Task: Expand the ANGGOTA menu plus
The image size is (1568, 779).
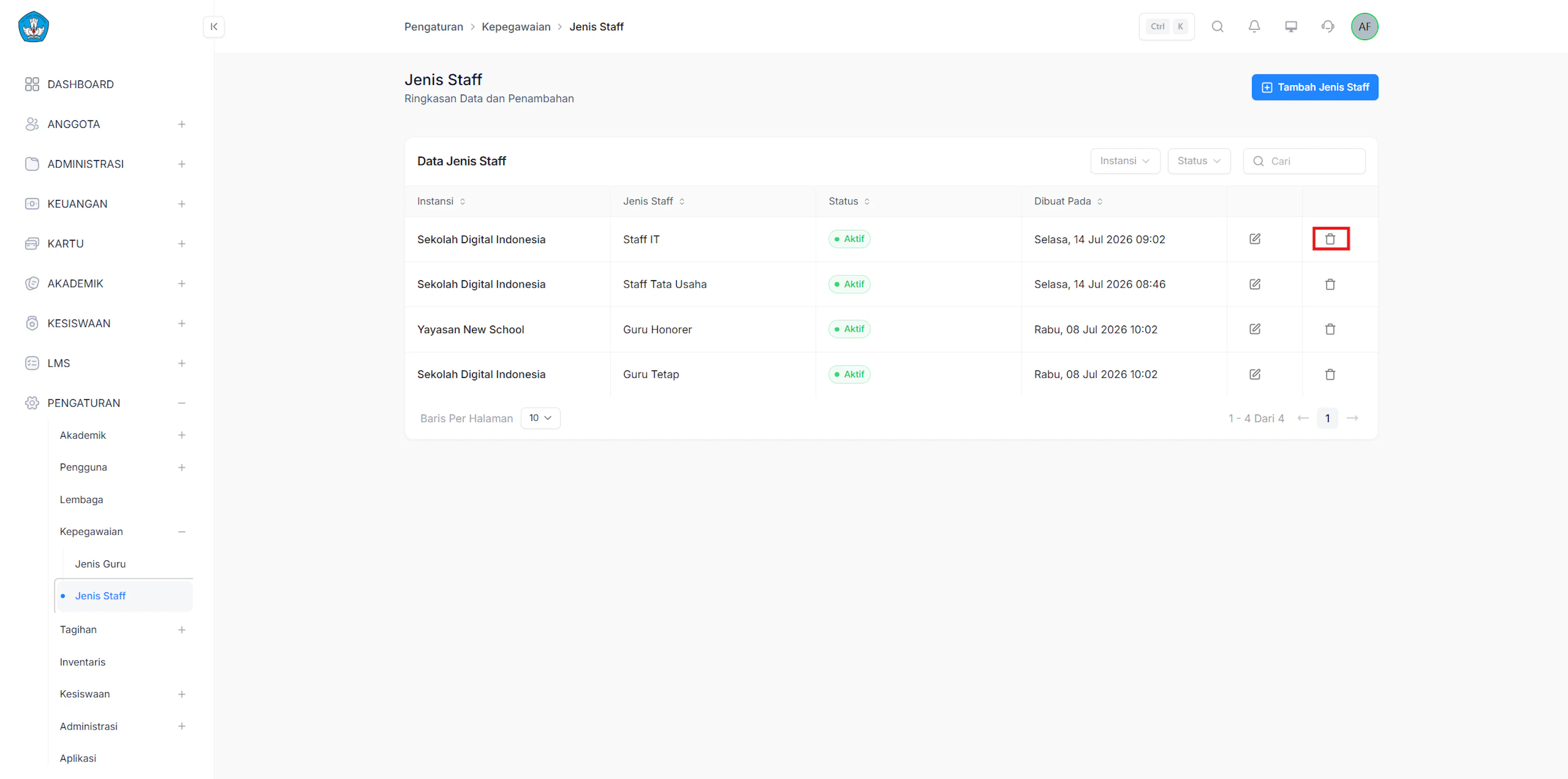Action: [x=181, y=124]
